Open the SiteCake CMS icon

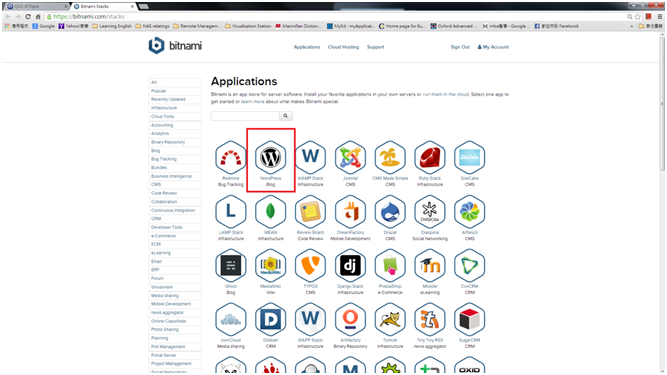click(470, 158)
